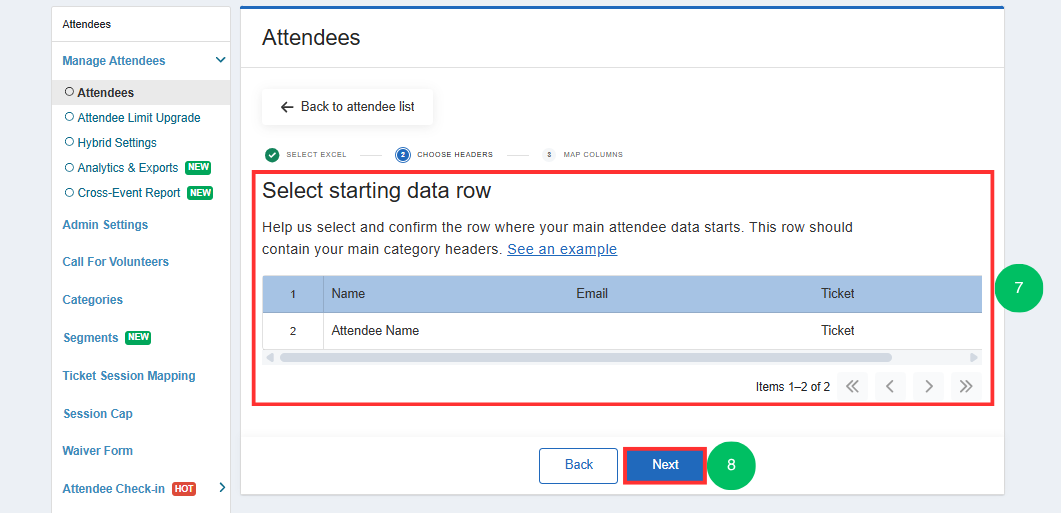1061x513 pixels.
Task: Collapse the Manage Attendees chevron
Action: 220,60
